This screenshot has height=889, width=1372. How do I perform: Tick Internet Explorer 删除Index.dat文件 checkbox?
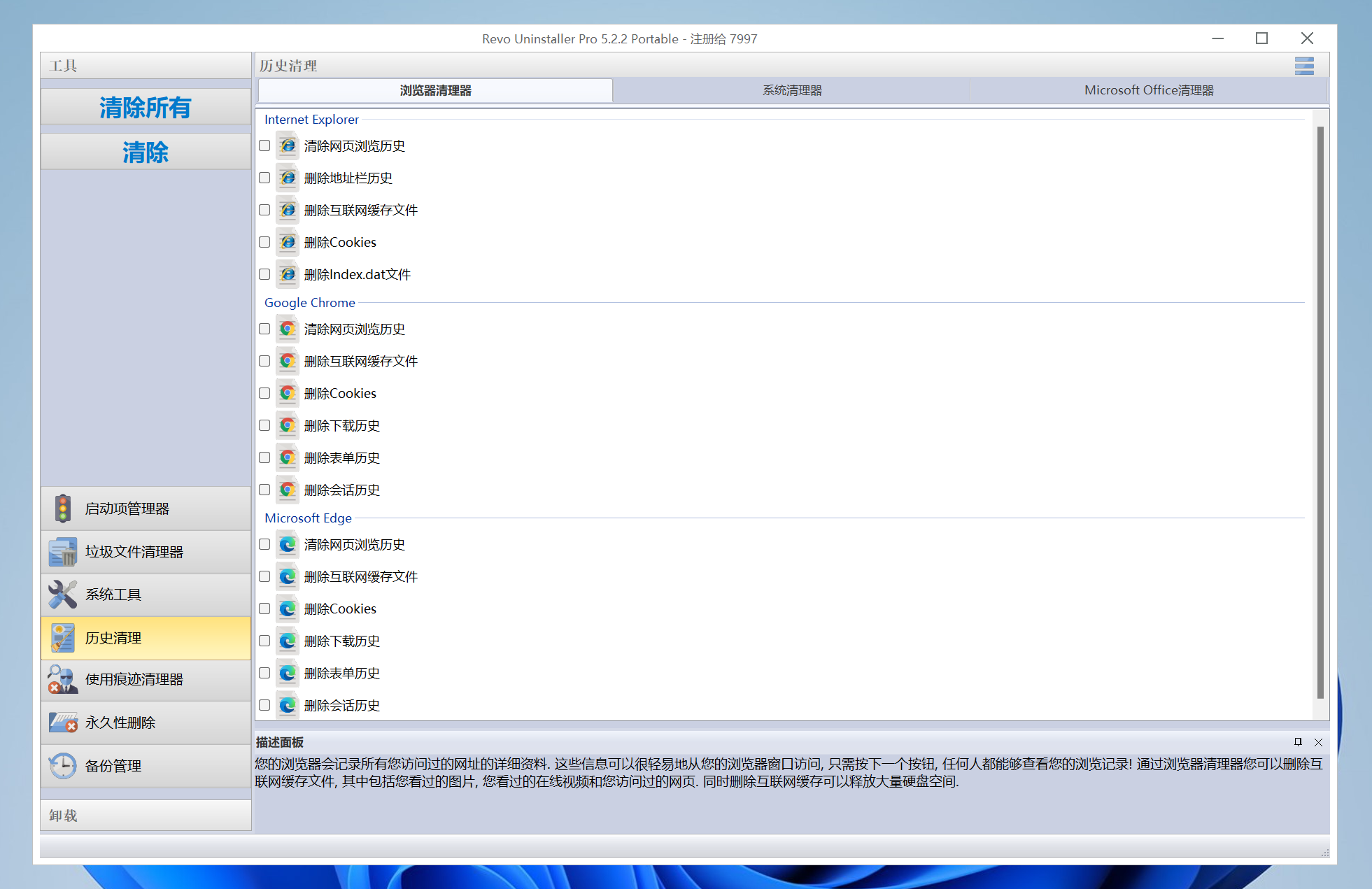(264, 274)
